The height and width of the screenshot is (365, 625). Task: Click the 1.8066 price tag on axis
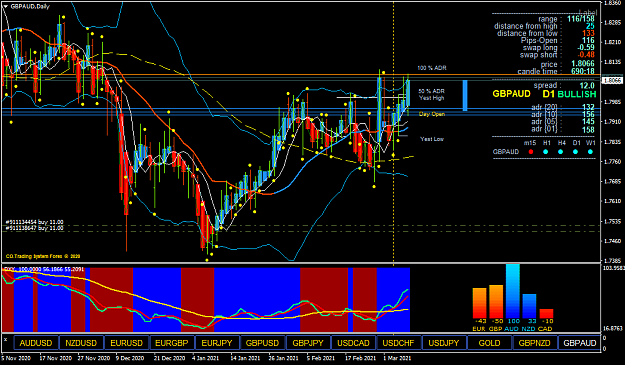pyautogui.click(x=613, y=80)
